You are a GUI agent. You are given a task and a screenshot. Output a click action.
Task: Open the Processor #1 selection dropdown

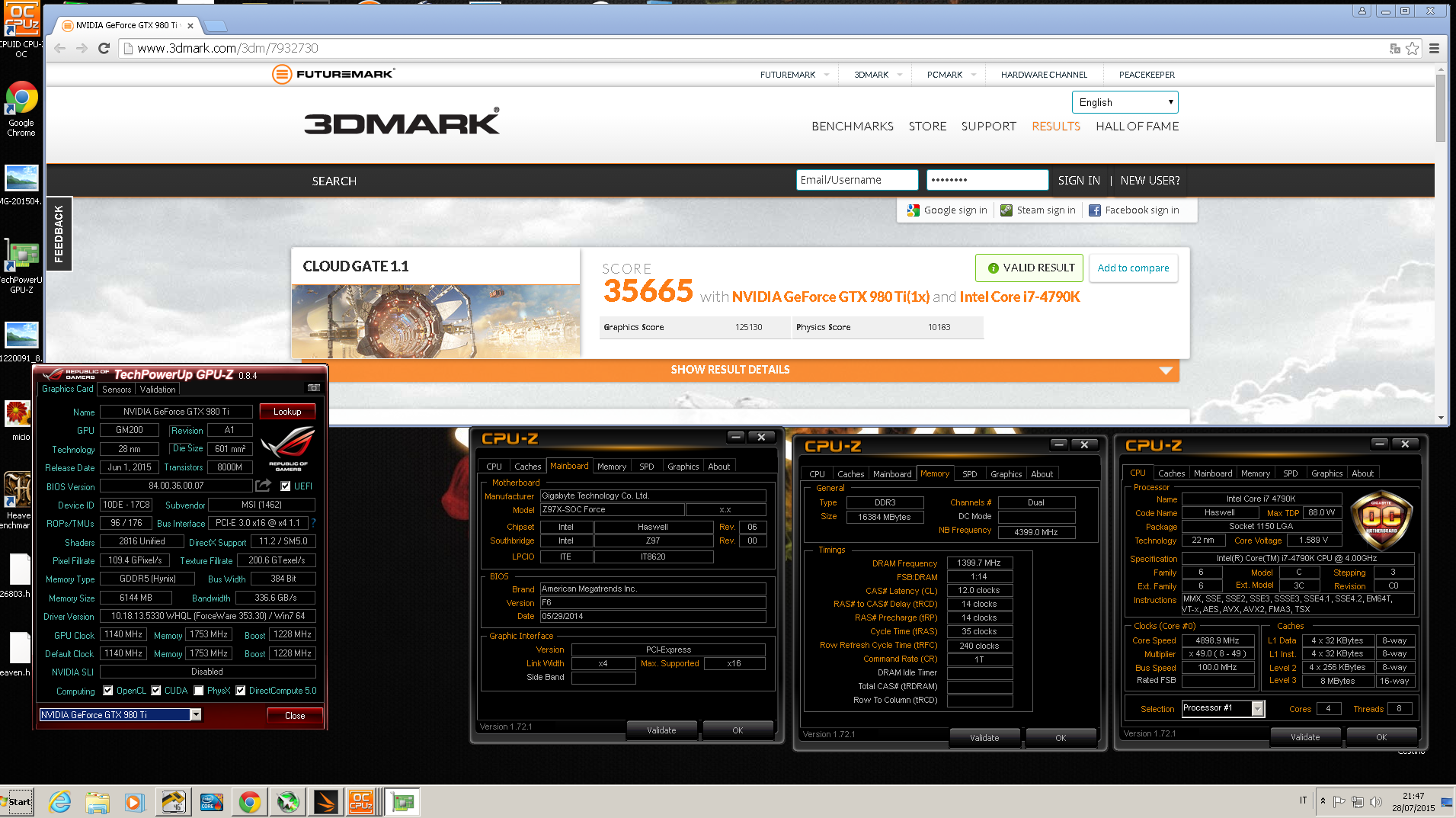click(1258, 708)
